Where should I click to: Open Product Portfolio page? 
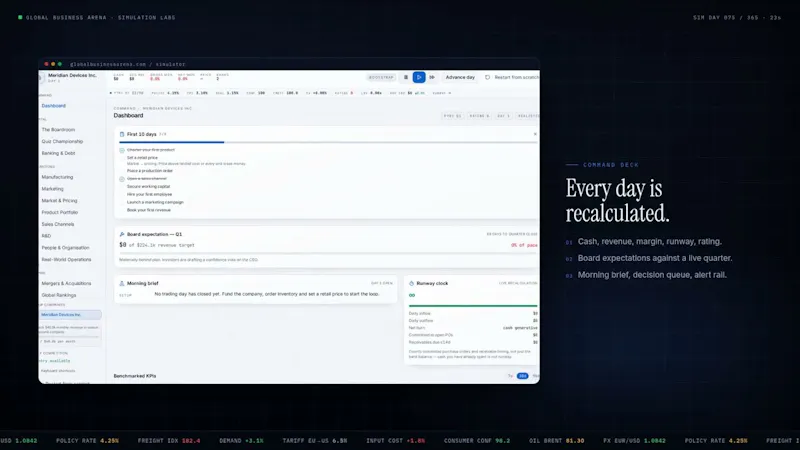tap(60, 212)
